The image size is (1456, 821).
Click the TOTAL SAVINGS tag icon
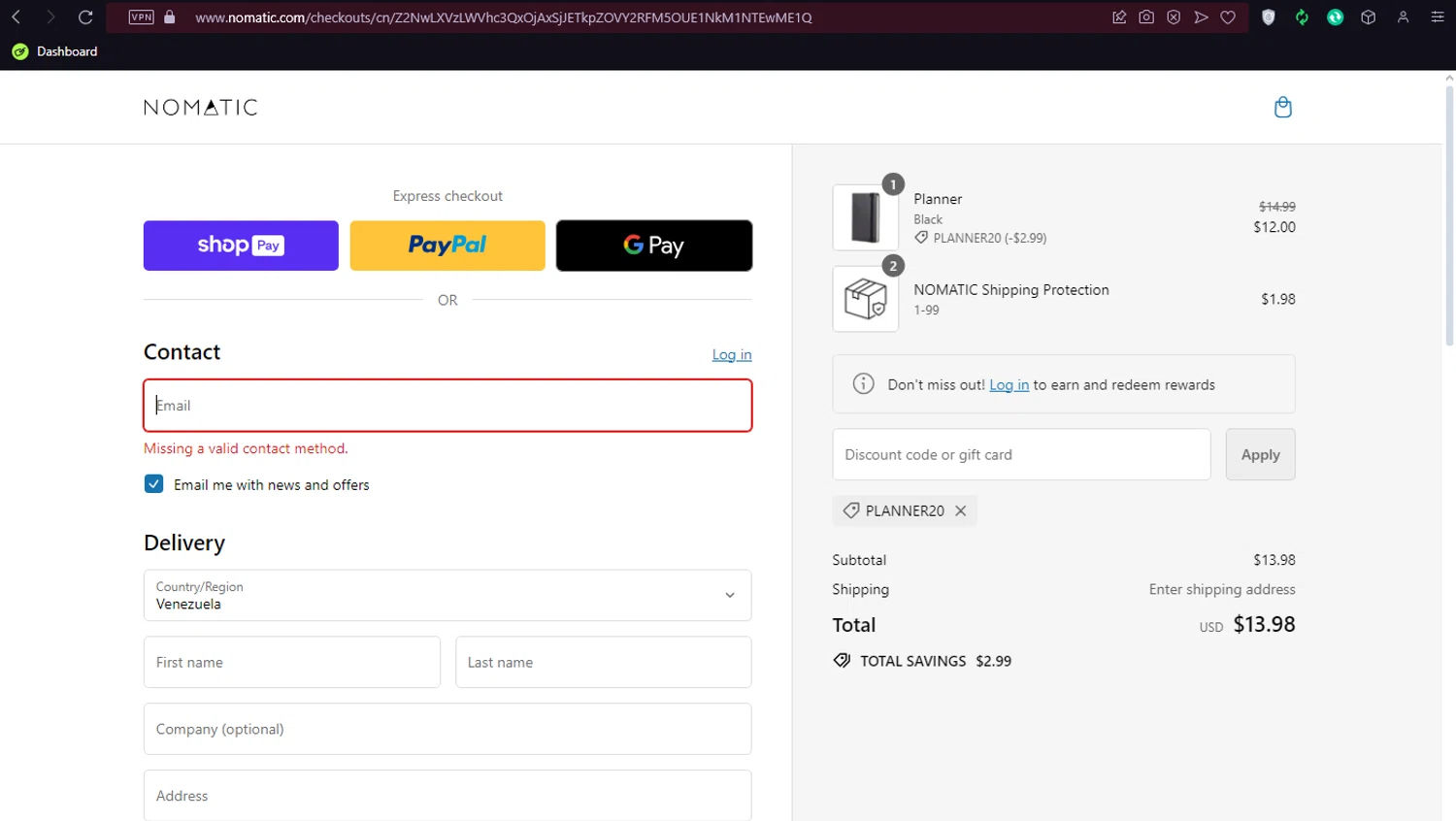click(x=842, y=661)
